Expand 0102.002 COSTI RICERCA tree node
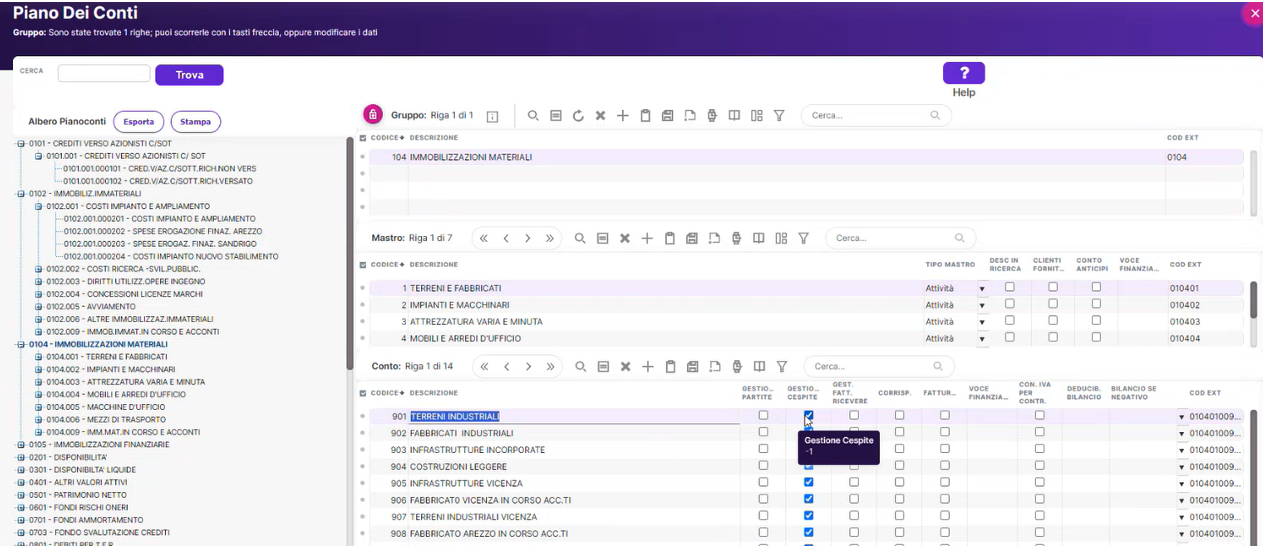The height and width of the screenshot is (555, 1274). 38,269
